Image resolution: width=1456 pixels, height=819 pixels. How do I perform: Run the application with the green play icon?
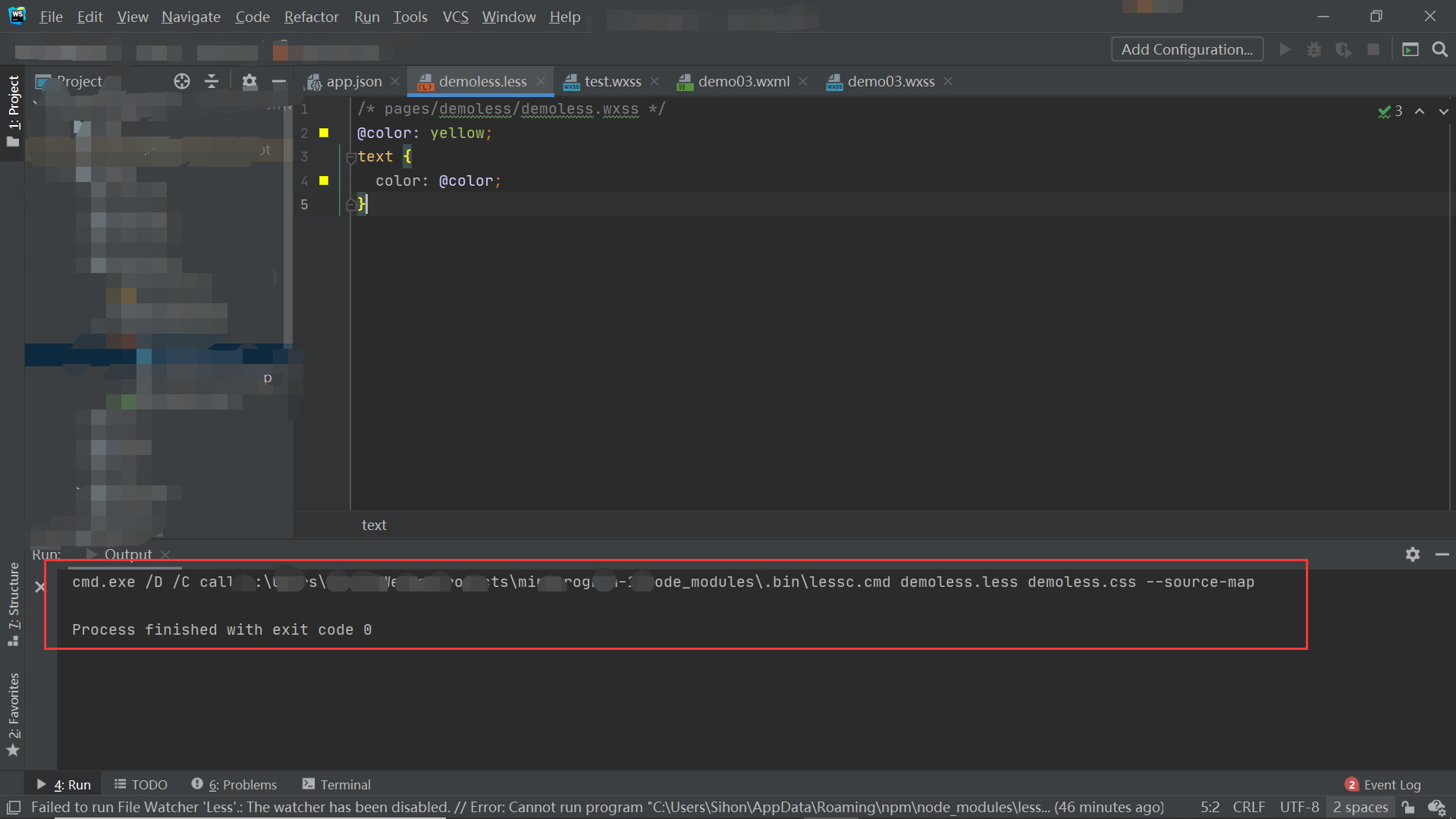(x=1285, y=49)
